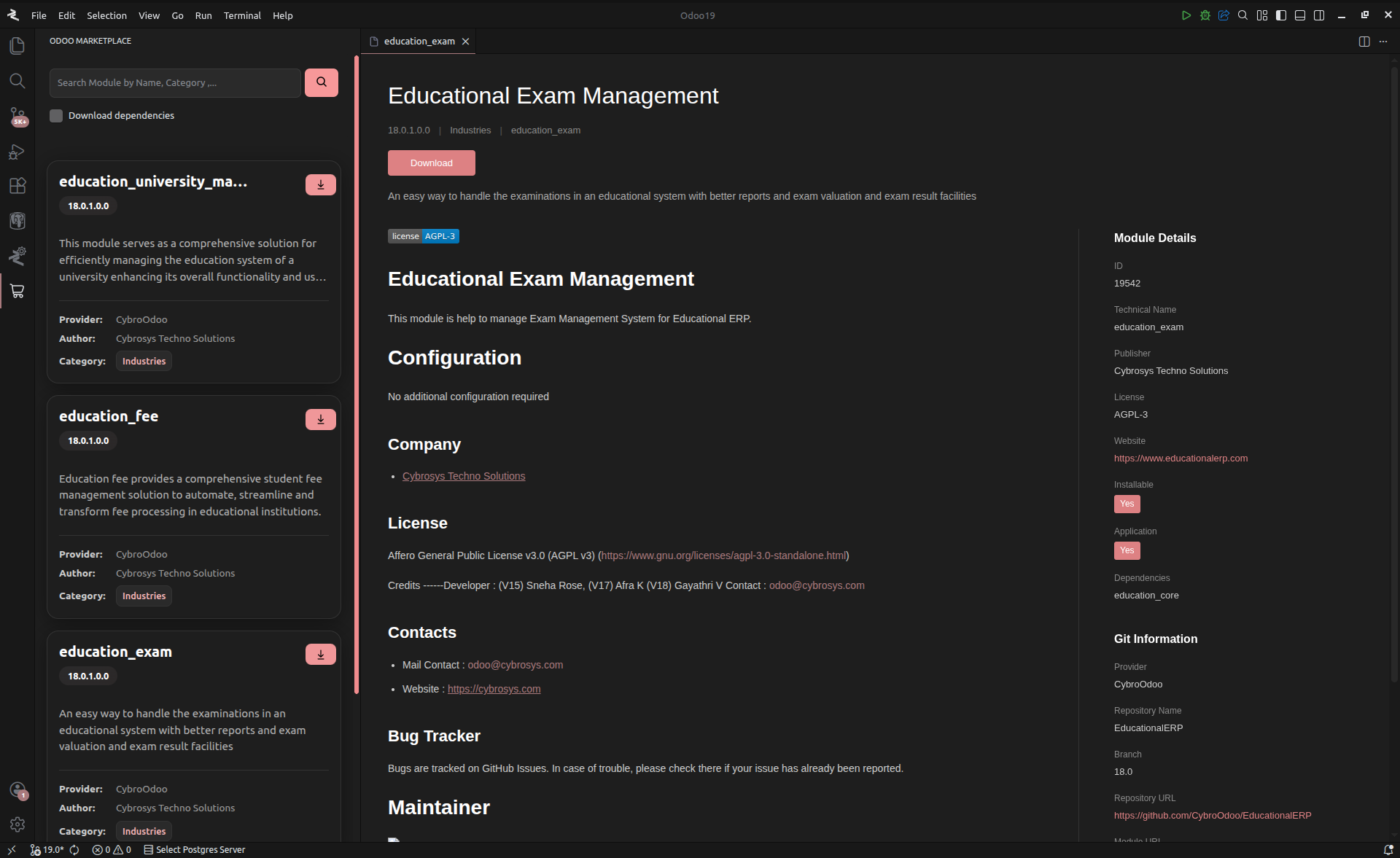Open the Extensions view
The height and width of the screenshot is (858, 1400).
click(17, 186)
